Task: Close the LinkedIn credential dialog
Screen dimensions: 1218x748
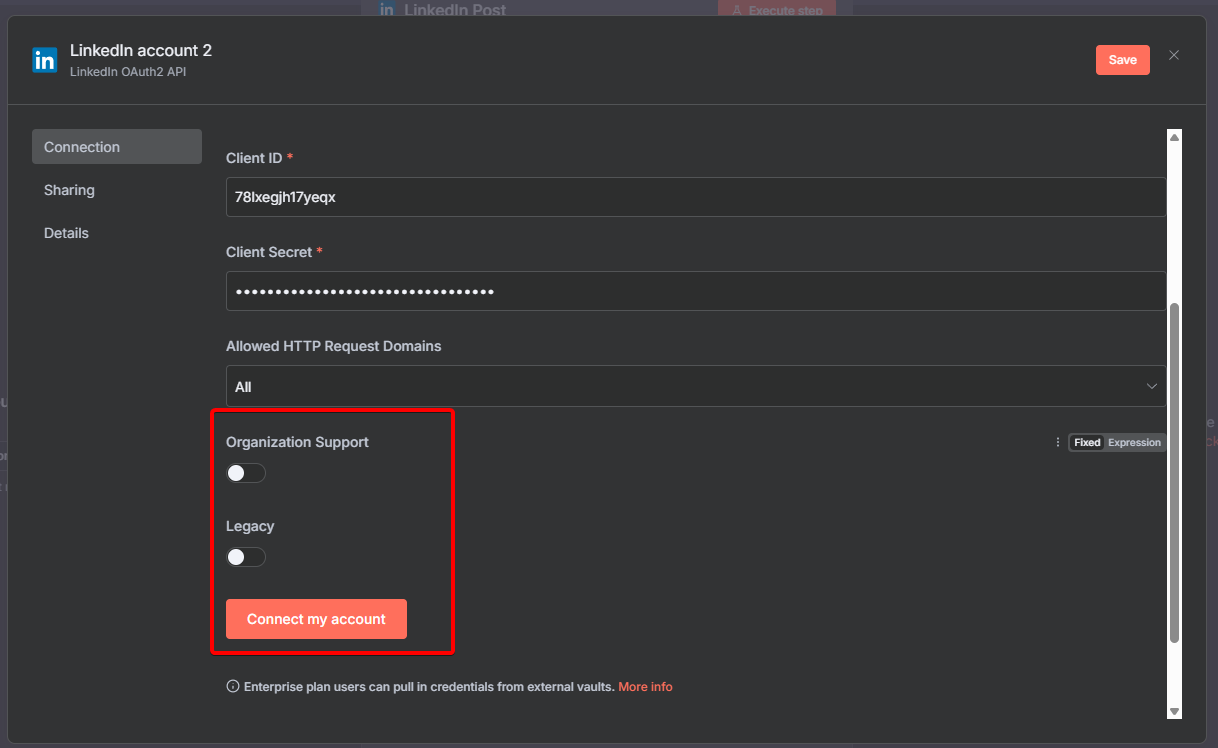Action: (x=1174, y=55)
